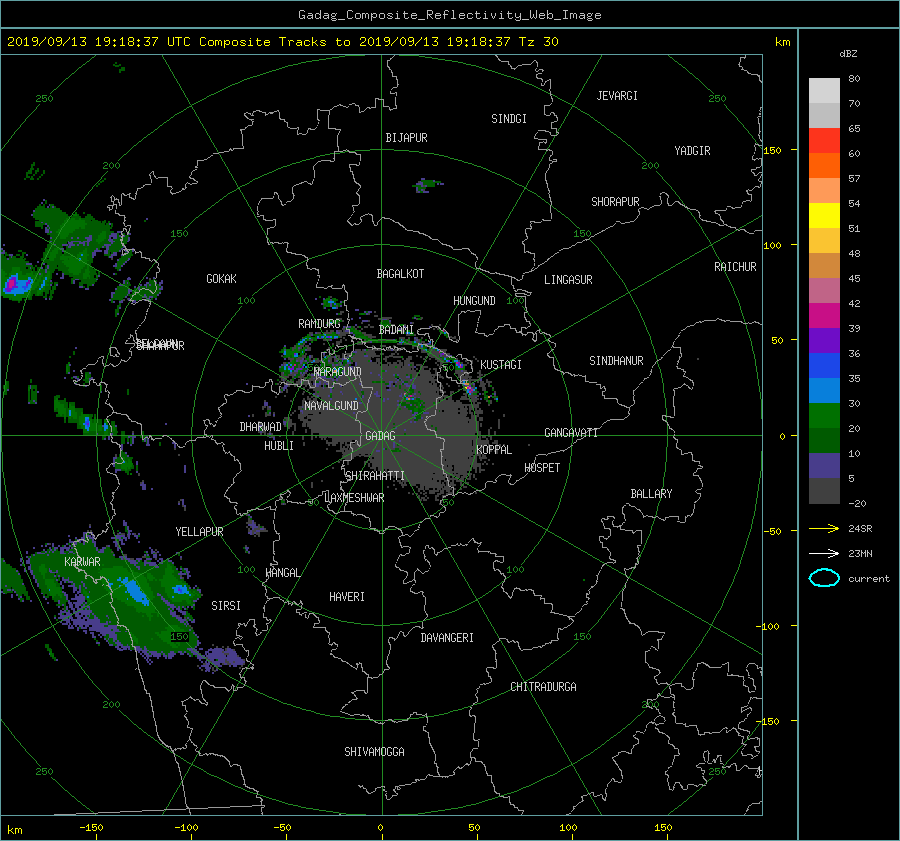The height and width of the screenshot is (841, 900).
Task: Pick the dark orange swatch in the dBZ scale
Action: click(824, 165)
